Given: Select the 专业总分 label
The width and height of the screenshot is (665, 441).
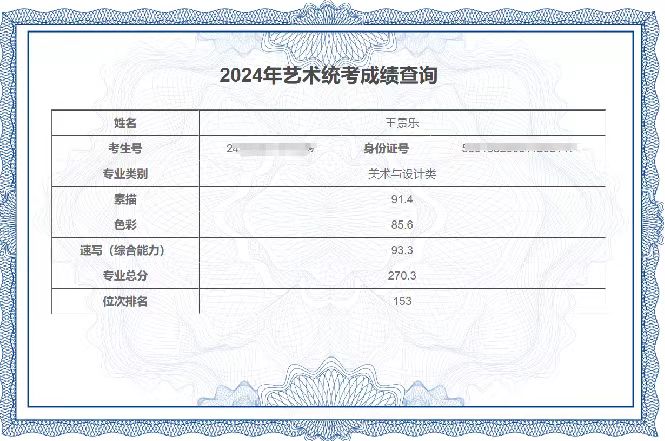Looking at the screenshot, I should pyautogui.click(x=125, y=276).
